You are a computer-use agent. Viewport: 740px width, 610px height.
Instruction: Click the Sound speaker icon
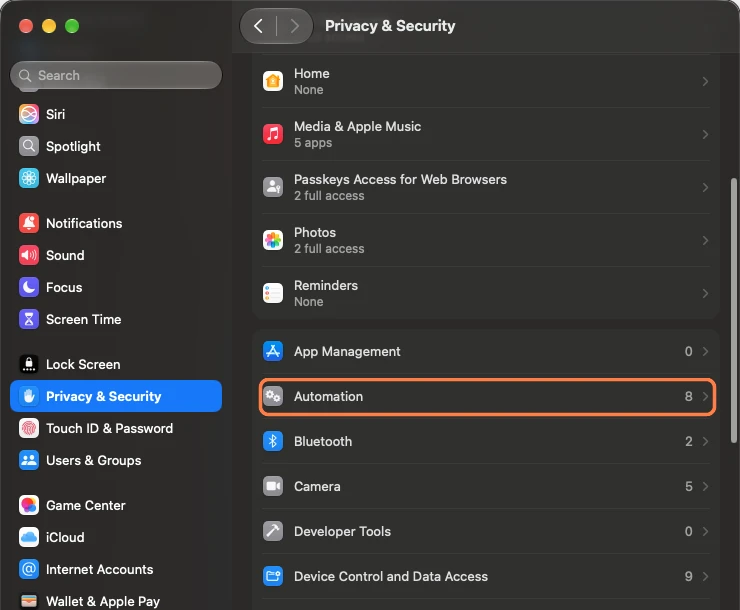(x=29, y=255)
